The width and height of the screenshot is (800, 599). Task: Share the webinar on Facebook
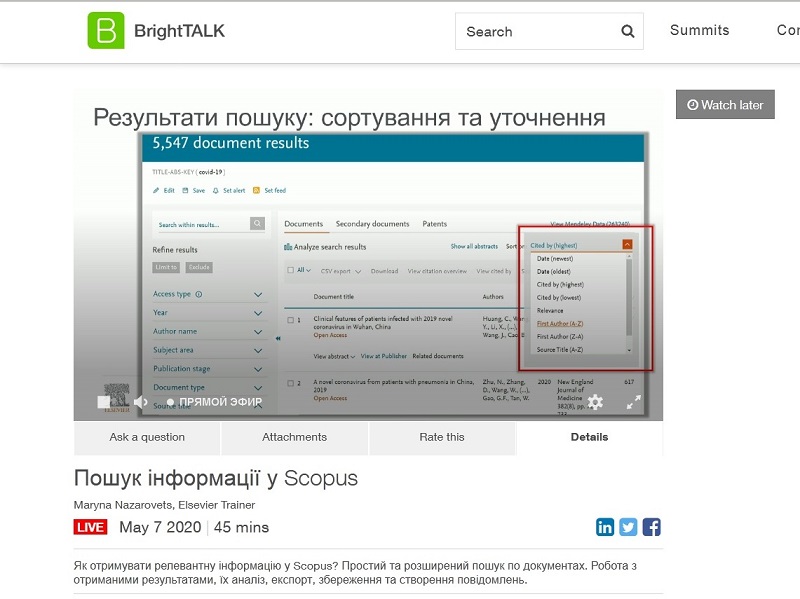tap(651, 527)
